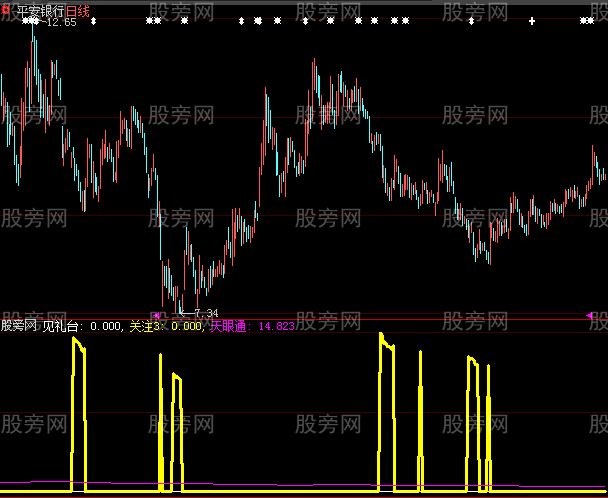This screenshot has height=498, width=608.
Task: Select the 见礼台 indicator label
Action: 64,325
